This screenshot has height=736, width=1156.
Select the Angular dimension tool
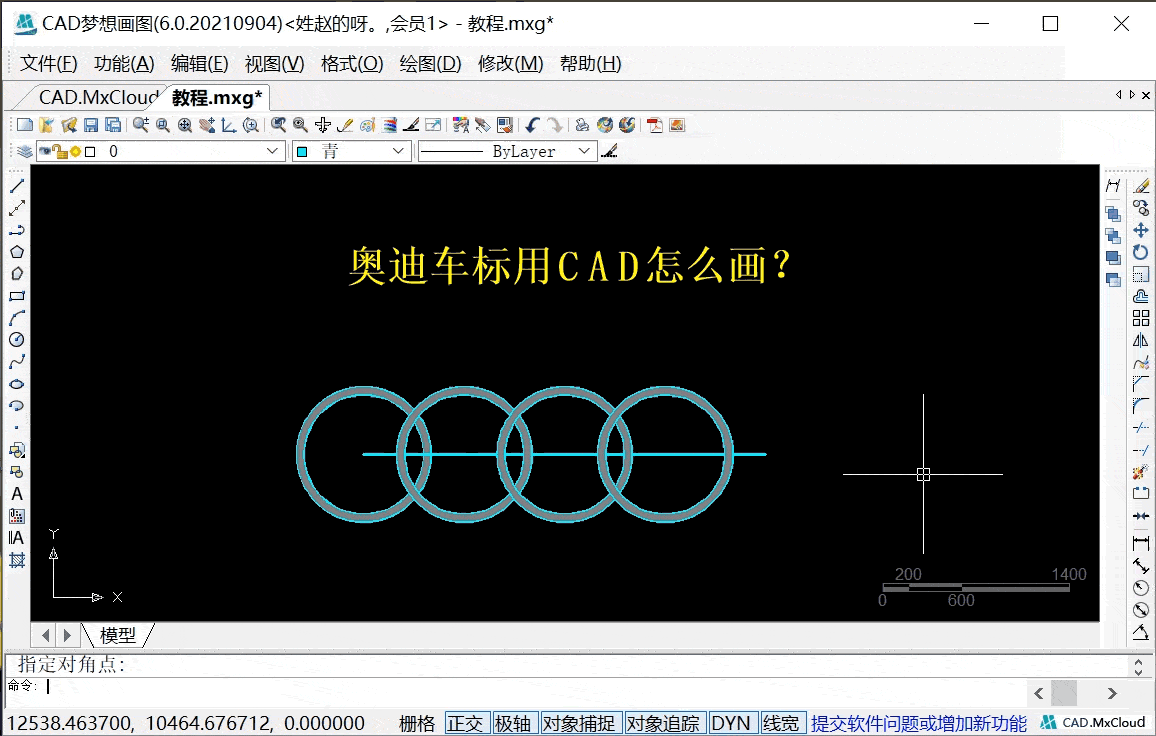1141,632
